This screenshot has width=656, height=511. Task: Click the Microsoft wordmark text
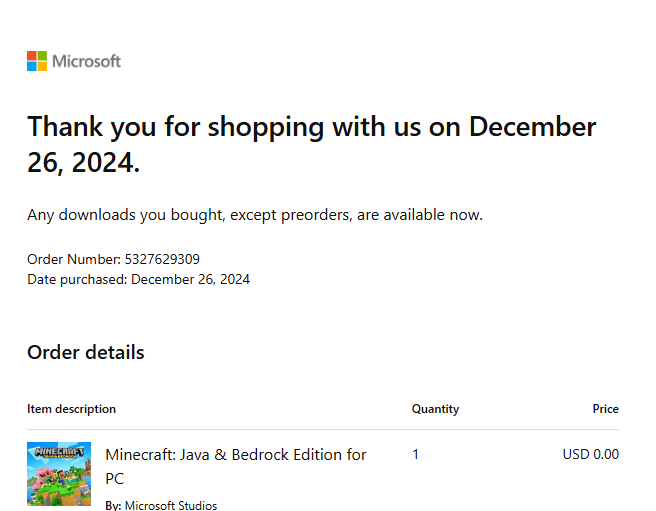tap(87, 62)
